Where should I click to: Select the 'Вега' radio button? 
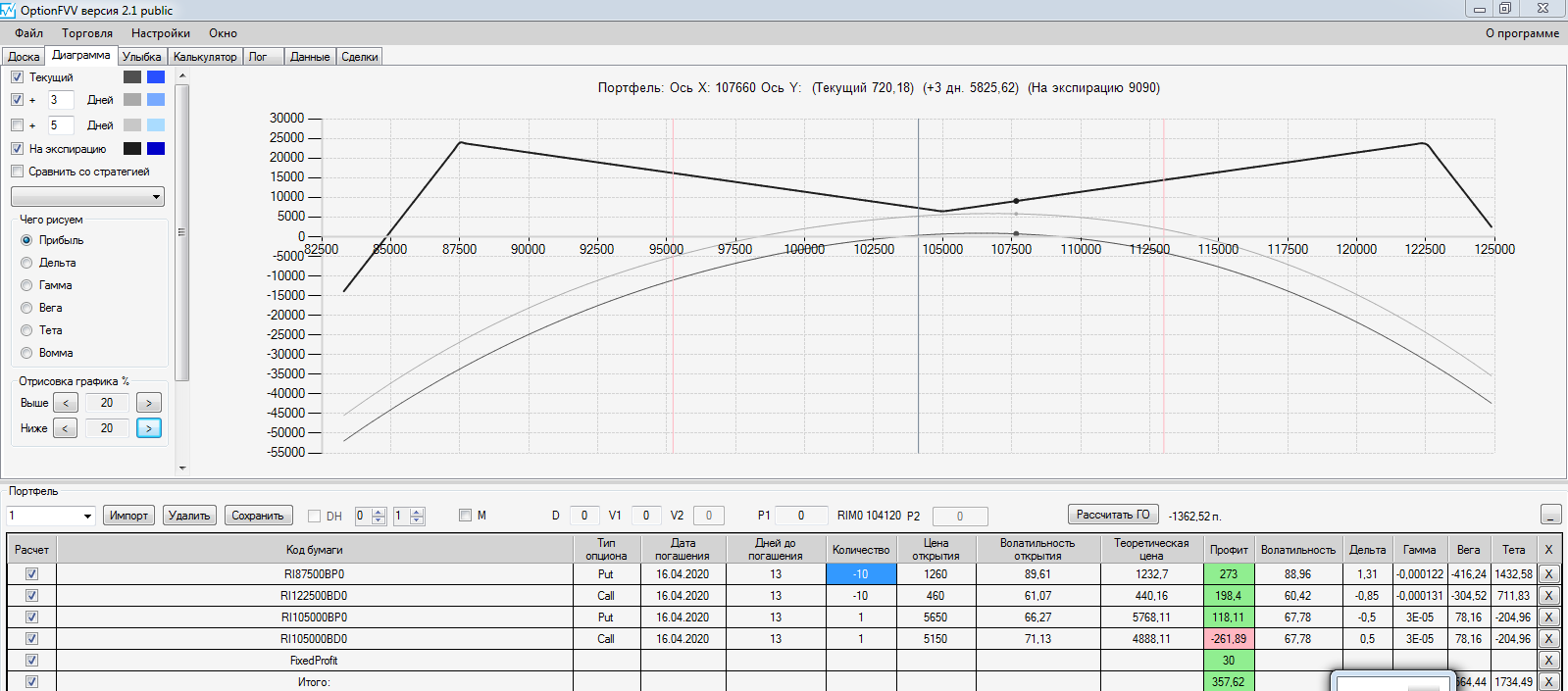(26, 308)
